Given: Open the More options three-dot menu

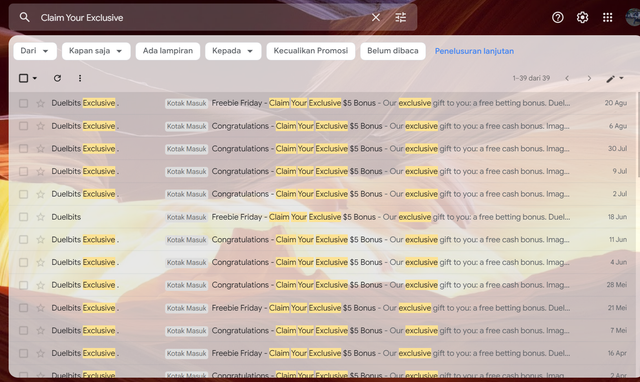Looking at the screenshot, I should click(x=80, y=78).
